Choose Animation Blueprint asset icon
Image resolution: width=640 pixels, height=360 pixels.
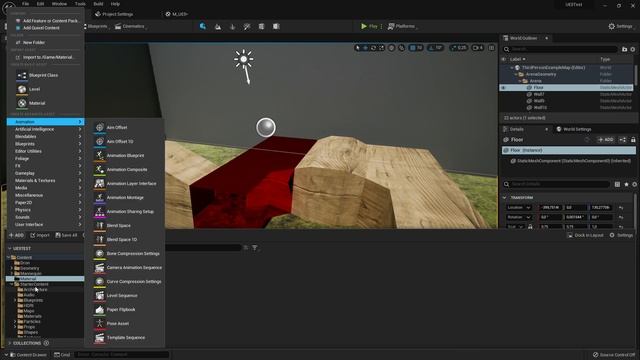(99, 156)
